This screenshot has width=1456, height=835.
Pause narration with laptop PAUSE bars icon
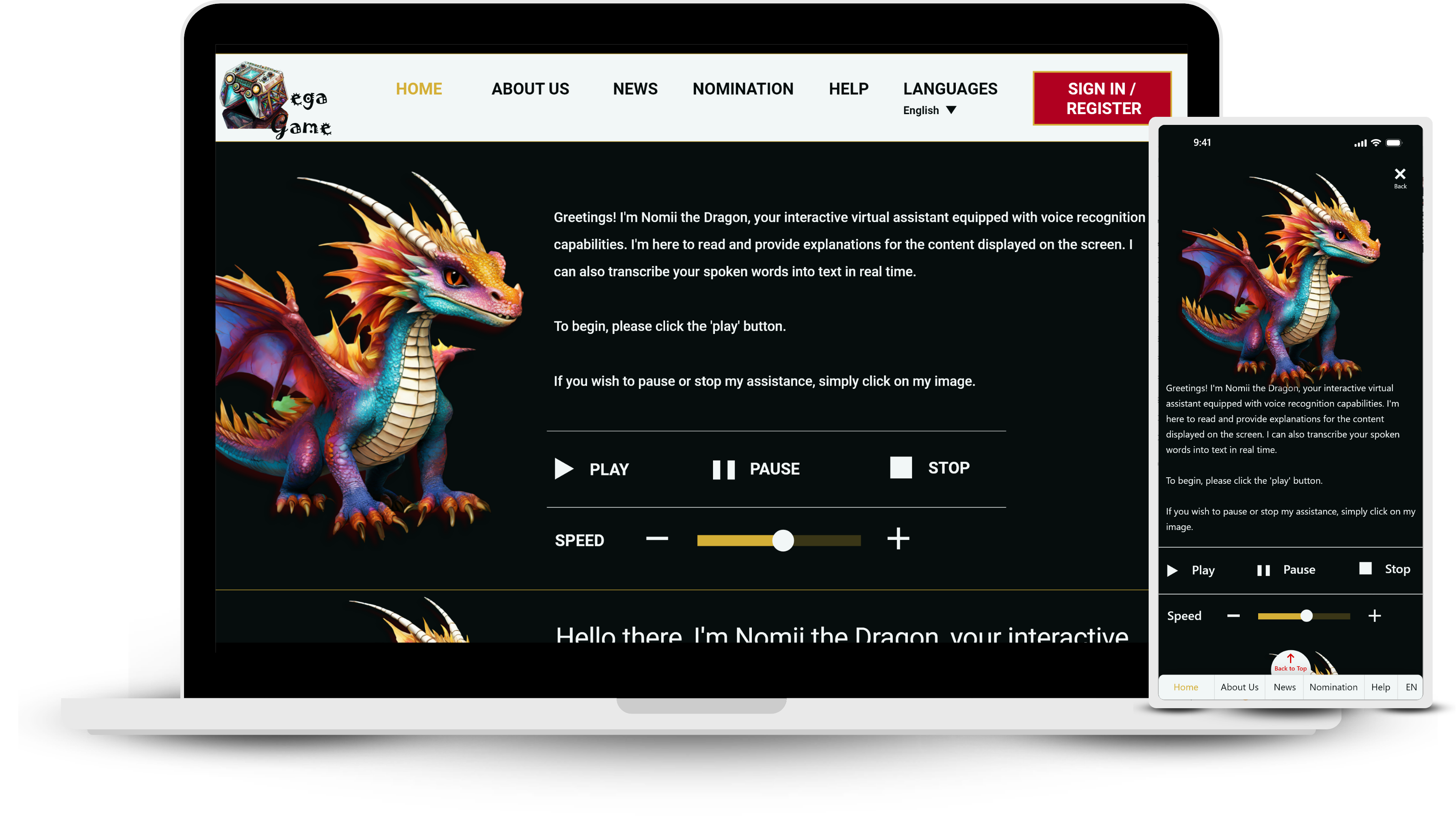tap(723, 469)
